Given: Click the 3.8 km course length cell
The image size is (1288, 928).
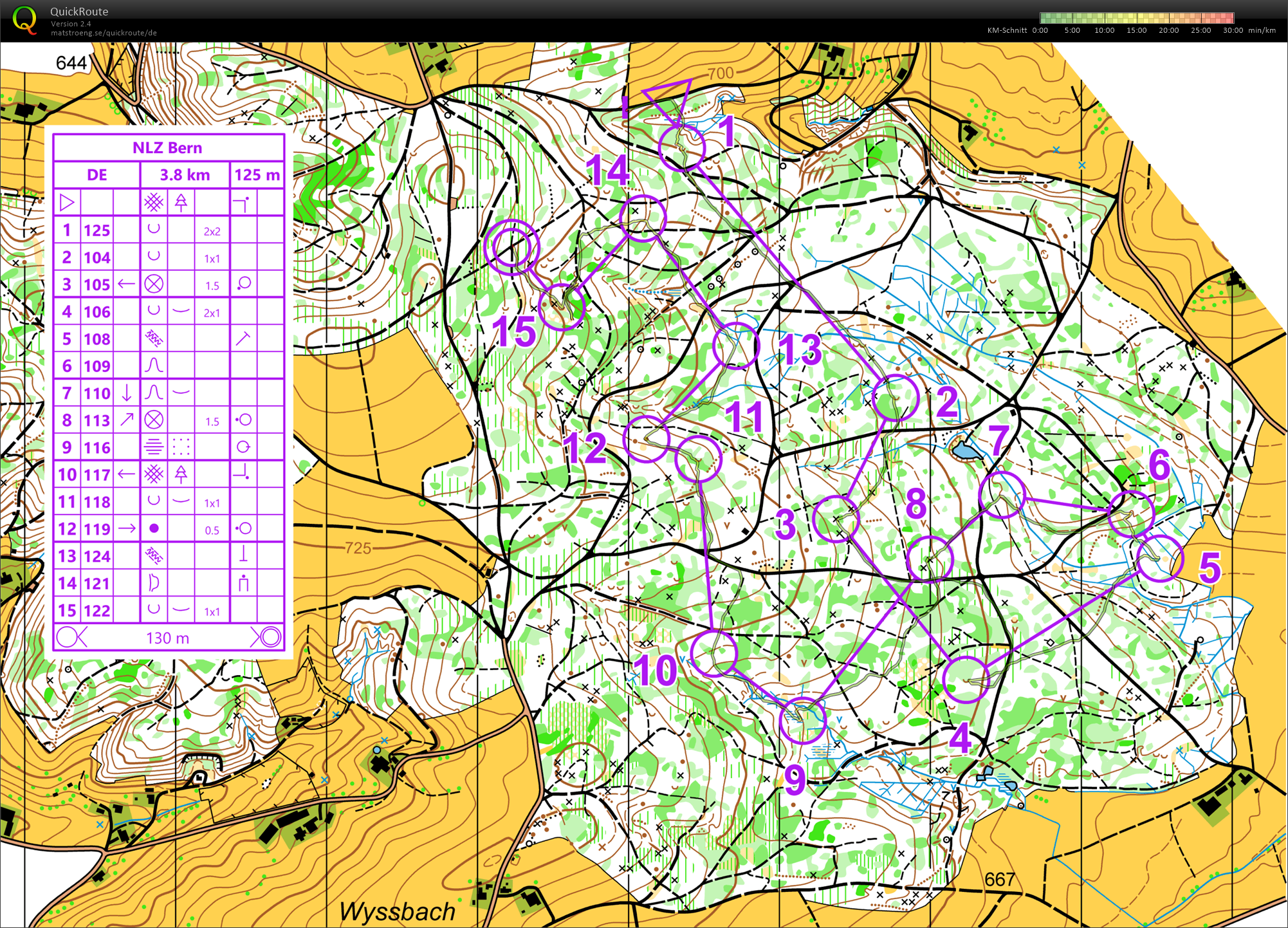Looking at the screenshot, I should 185,175.
